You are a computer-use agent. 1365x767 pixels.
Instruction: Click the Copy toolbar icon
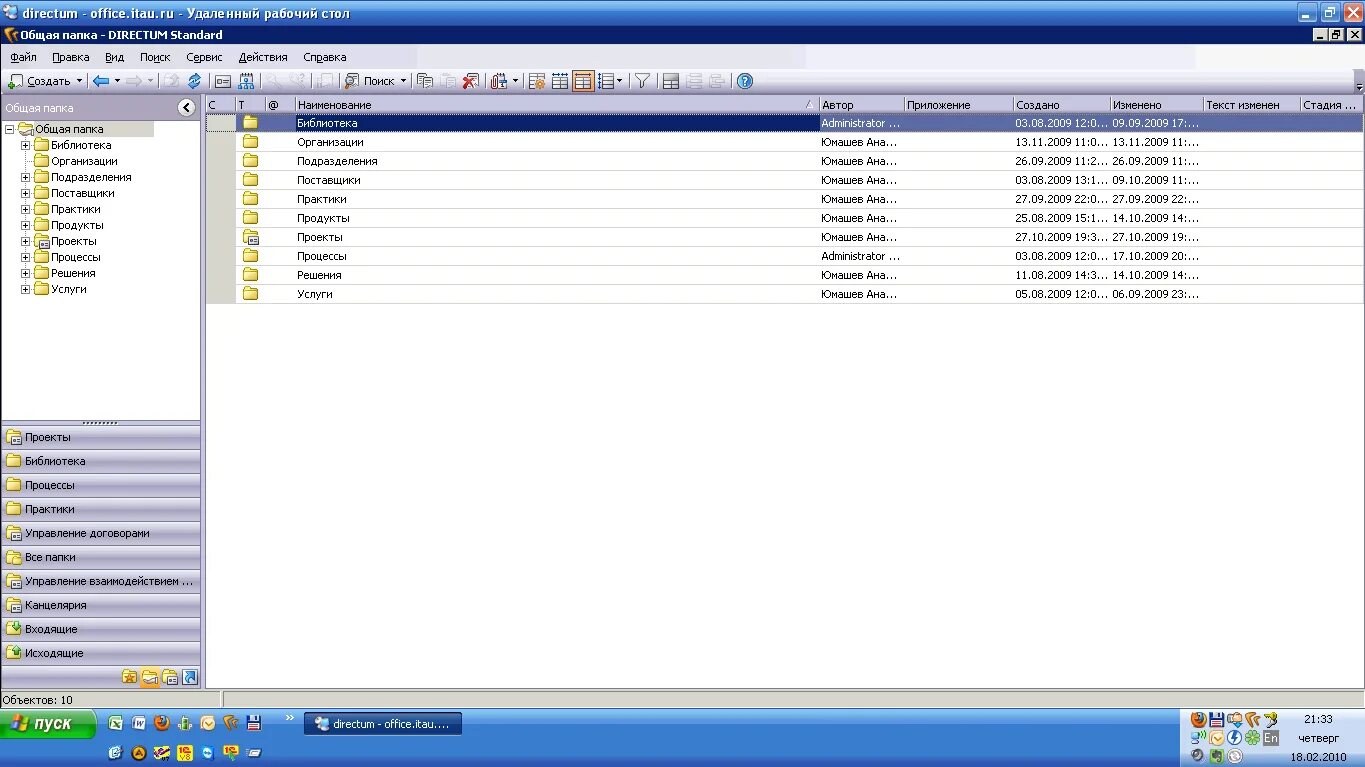(x=425, y=81)
